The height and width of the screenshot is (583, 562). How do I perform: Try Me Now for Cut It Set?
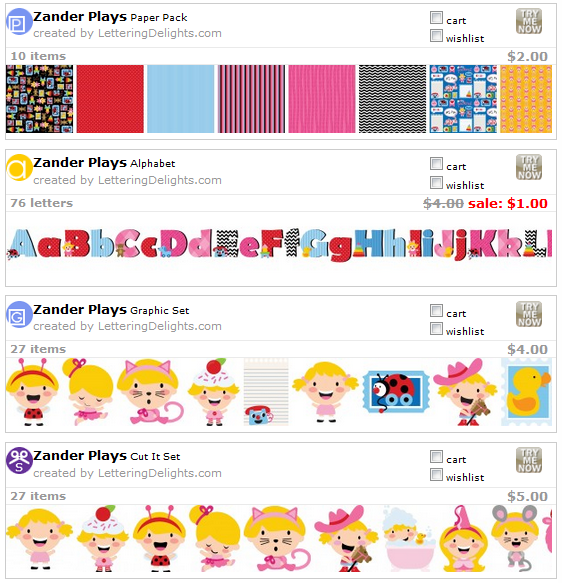click(529, 460)
